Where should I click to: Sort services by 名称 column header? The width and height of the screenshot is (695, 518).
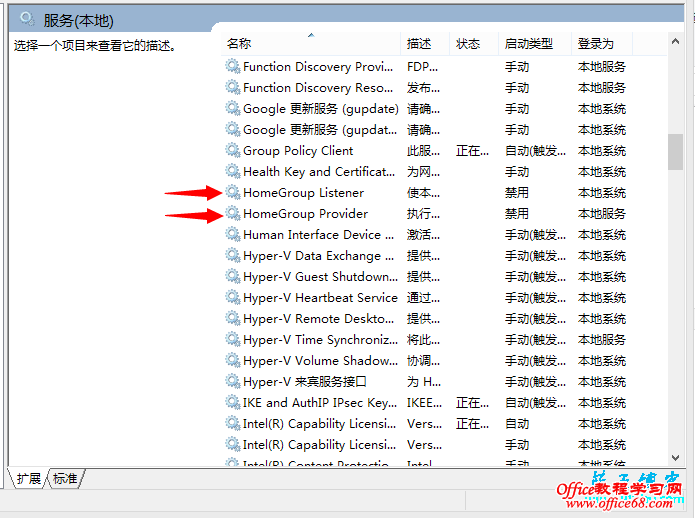[311, 43]
